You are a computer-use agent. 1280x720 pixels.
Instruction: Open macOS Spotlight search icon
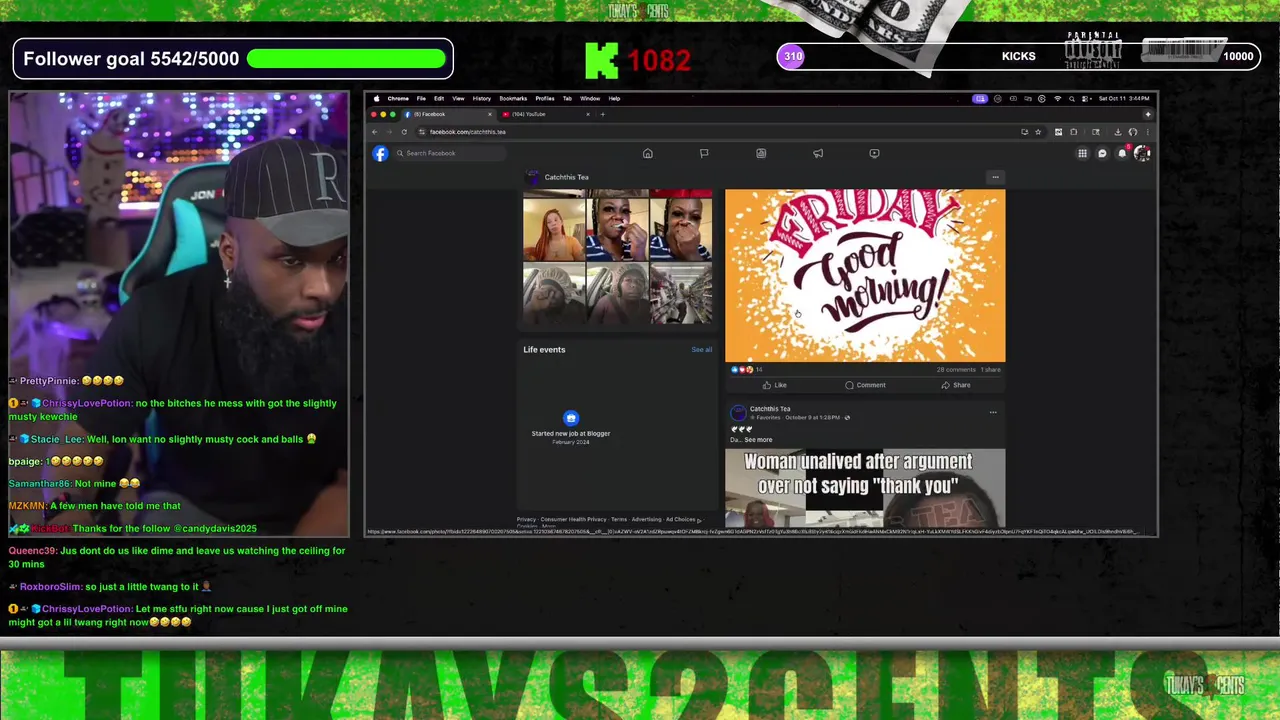(x=1071, y=98)
